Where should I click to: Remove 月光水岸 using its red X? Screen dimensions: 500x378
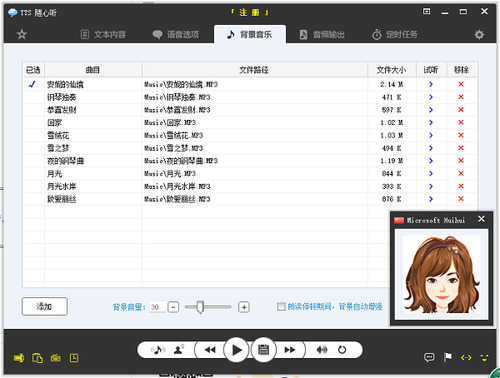[461, 186]
